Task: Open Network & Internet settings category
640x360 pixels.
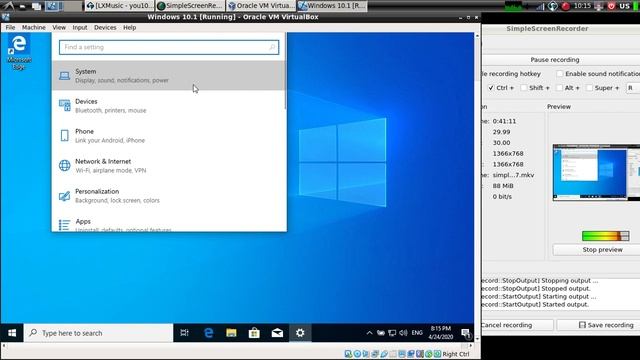Action: [168, 166]
